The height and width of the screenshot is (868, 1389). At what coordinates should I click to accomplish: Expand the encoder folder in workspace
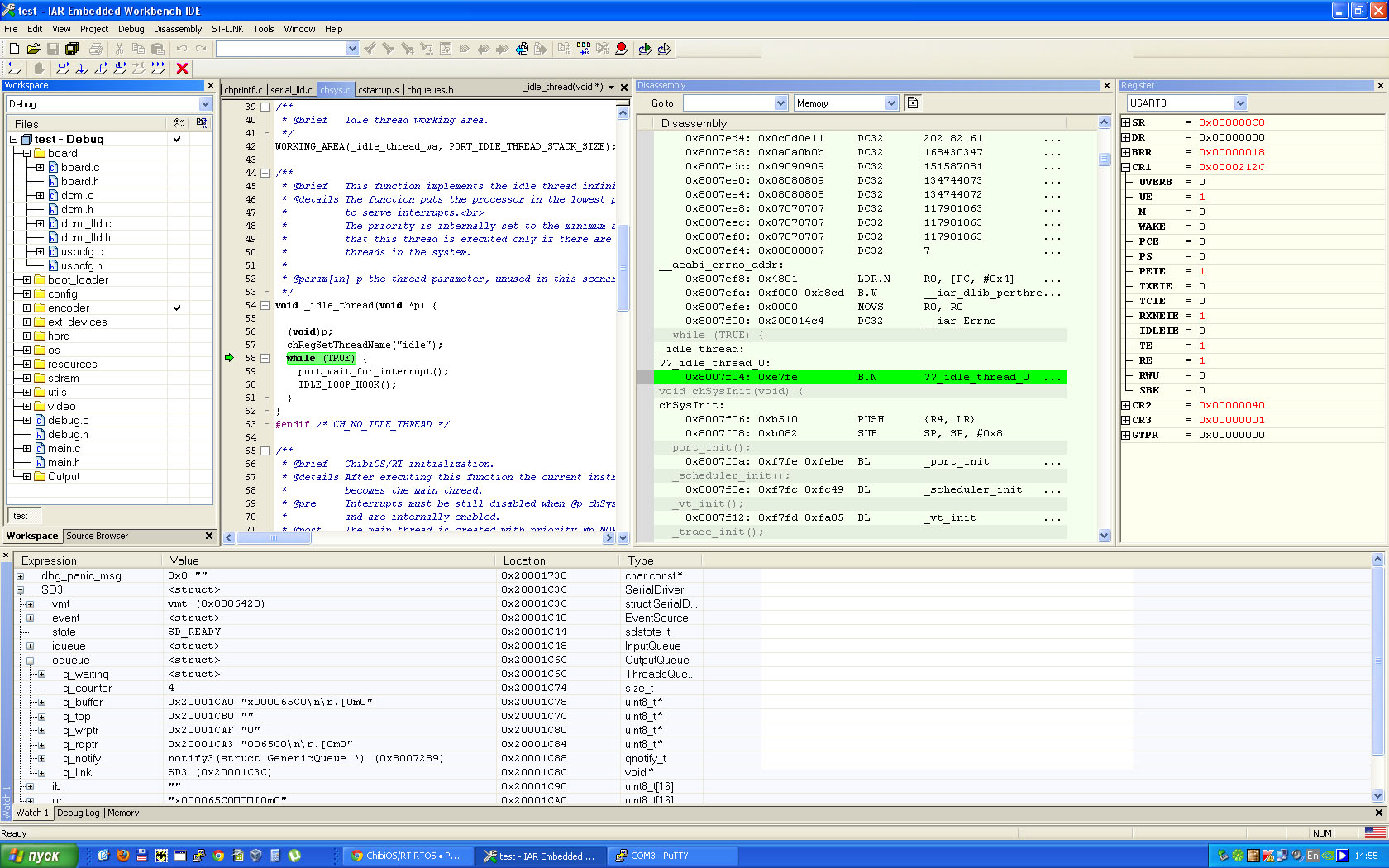[26, 308]
